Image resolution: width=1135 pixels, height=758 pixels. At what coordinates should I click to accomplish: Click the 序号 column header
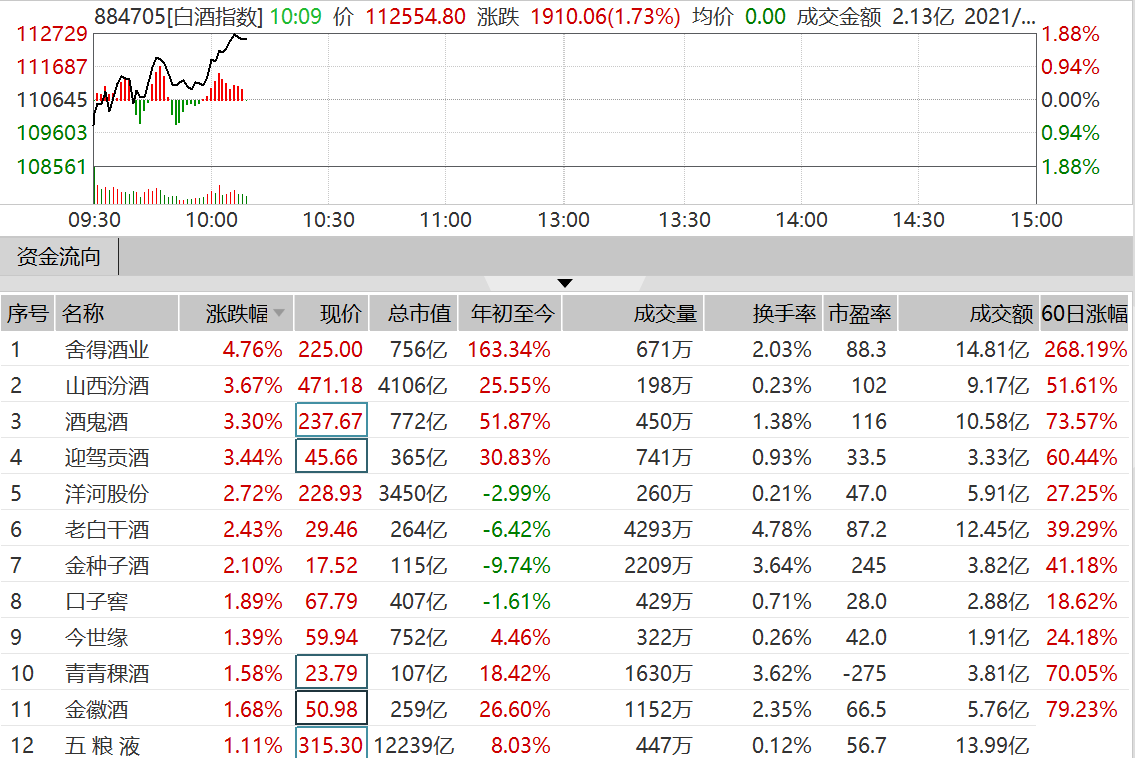(28, 313)
